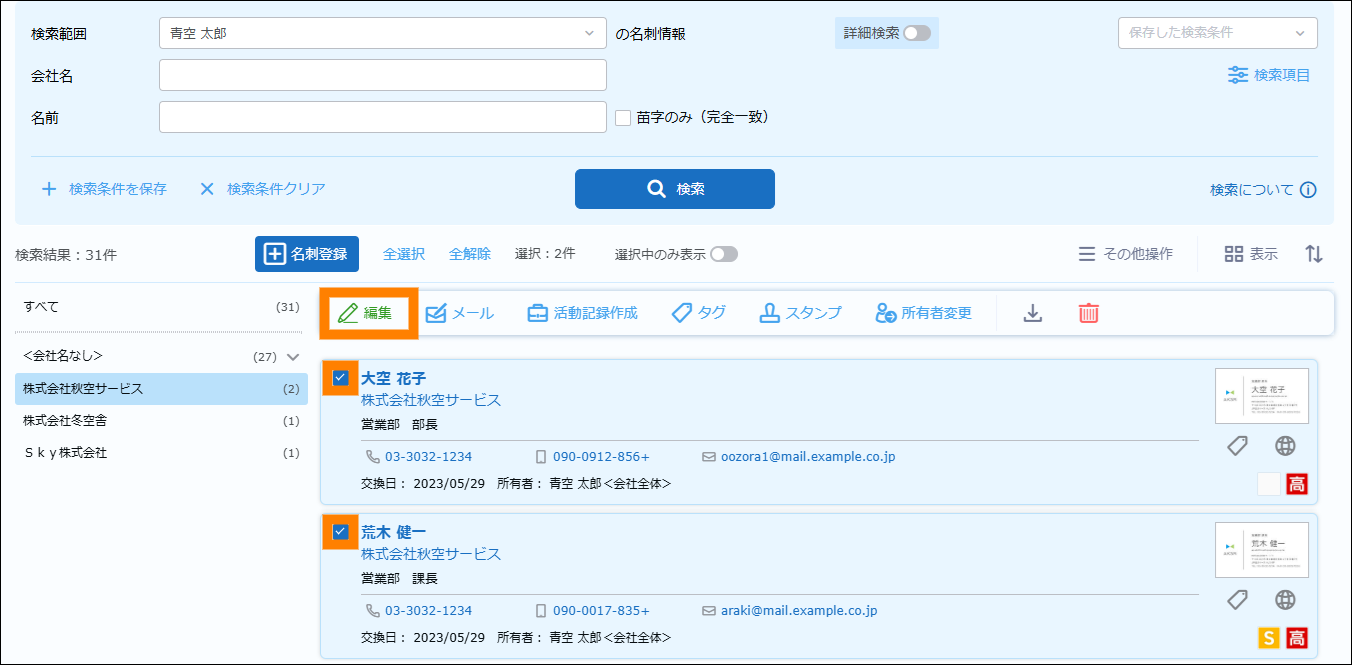The width and height of the screenshot is (1352, 665).
Task: Enable the 選択中のみ表示 toggle
Action: (724, 254)
